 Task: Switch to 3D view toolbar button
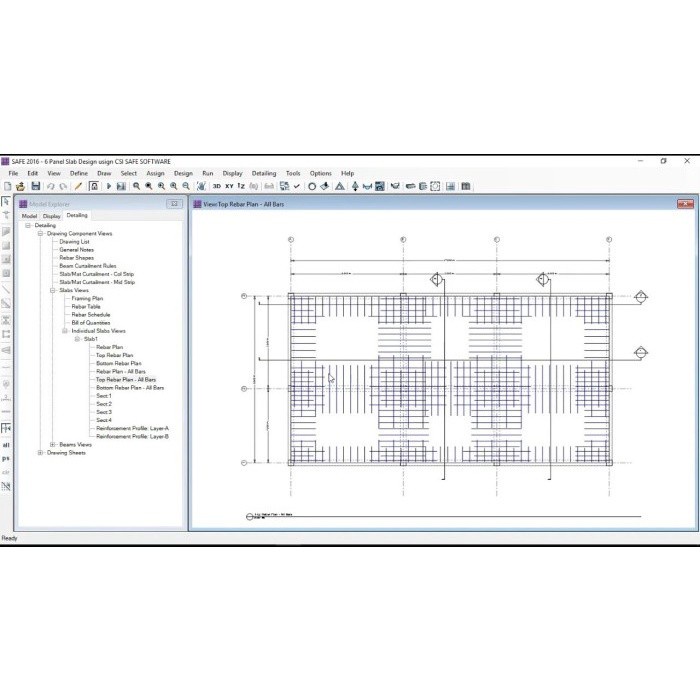point(217,186)
